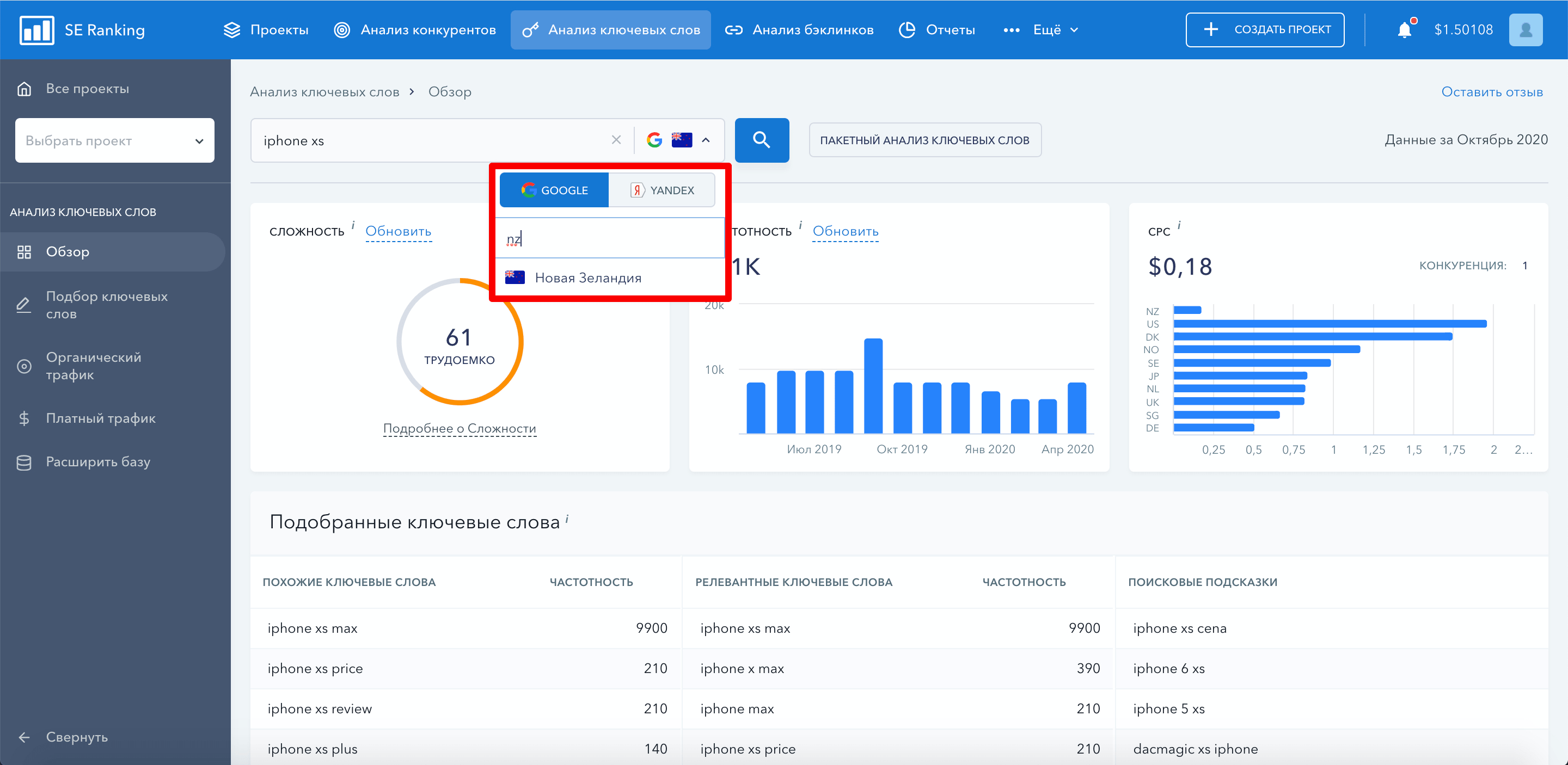Click the layers icon beside Проекты
The height and width of the screenshot is (765, 1568).
click(x=232, y=30)
